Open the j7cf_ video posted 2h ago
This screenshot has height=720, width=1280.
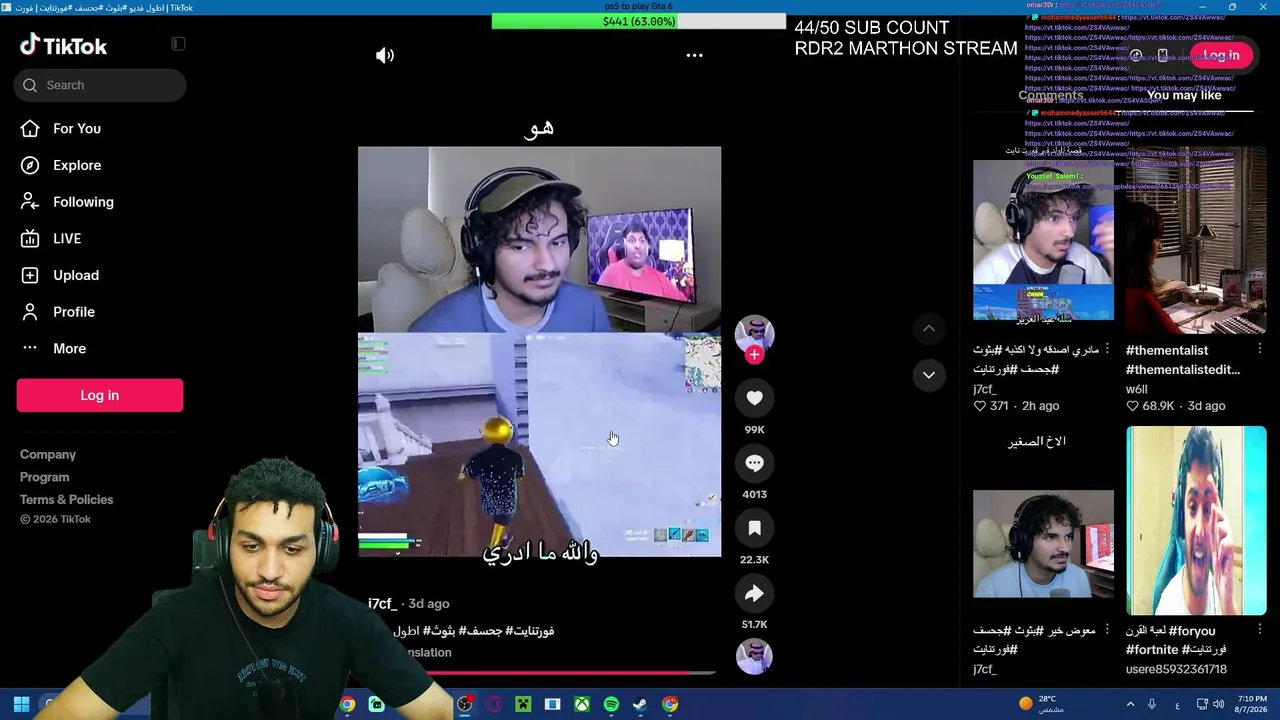pyautogui.click(x=1043, y=240)
